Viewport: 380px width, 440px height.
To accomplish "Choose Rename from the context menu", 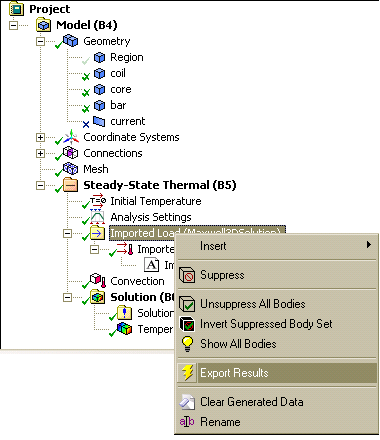I will coord(276,422).
